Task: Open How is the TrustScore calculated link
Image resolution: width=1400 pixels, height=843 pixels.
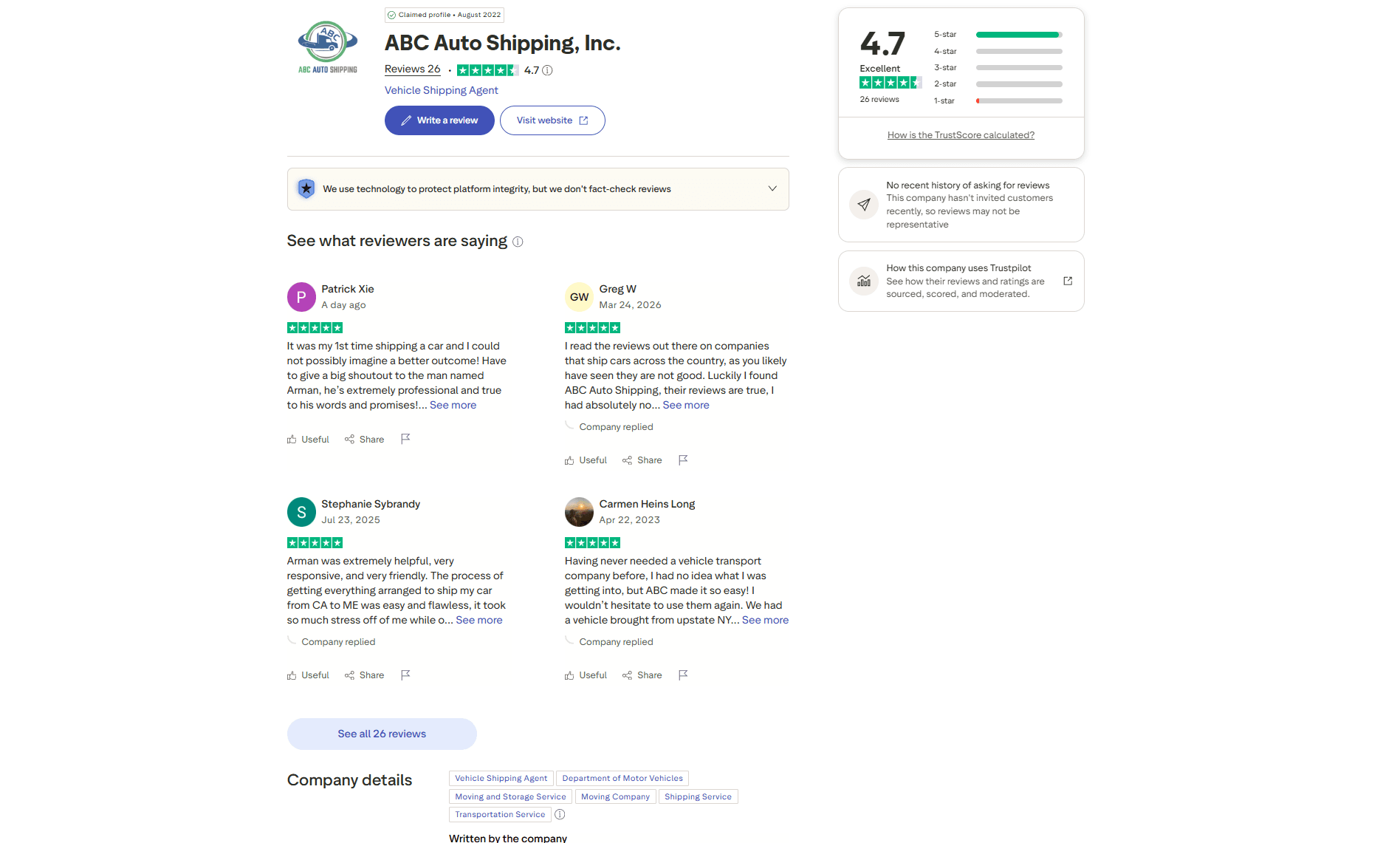Action: point(961,135)
